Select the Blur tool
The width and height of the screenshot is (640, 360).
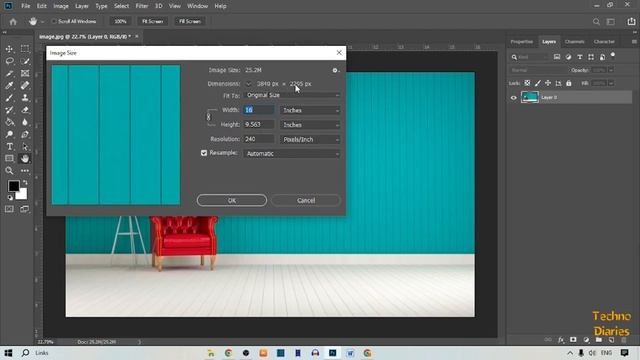point(25,122)
